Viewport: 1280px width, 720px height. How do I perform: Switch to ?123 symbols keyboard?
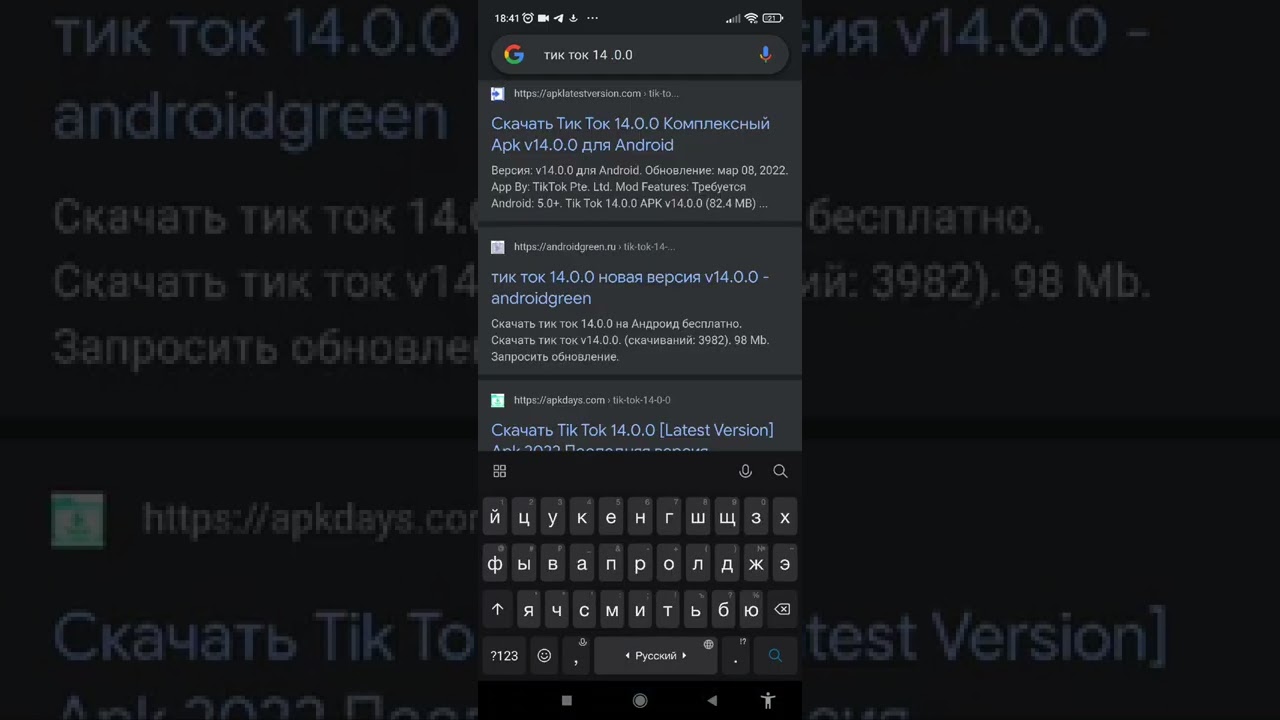(x=504, y=656)
